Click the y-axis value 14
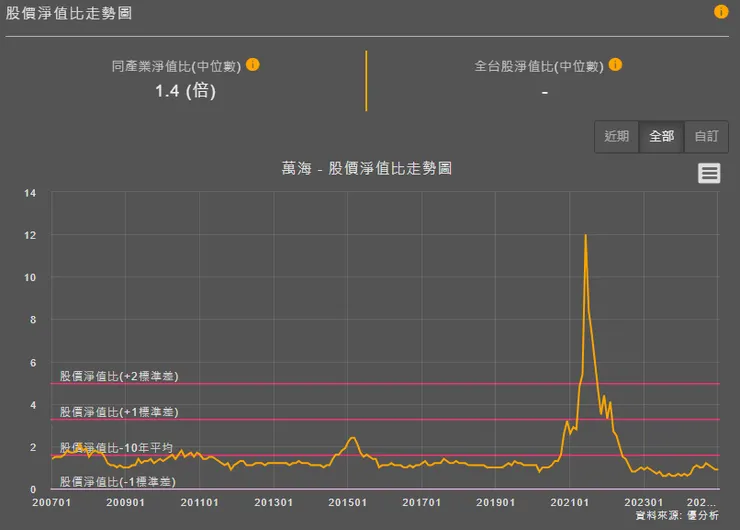Viewport: 740px width, 530px height. point(30,193)
